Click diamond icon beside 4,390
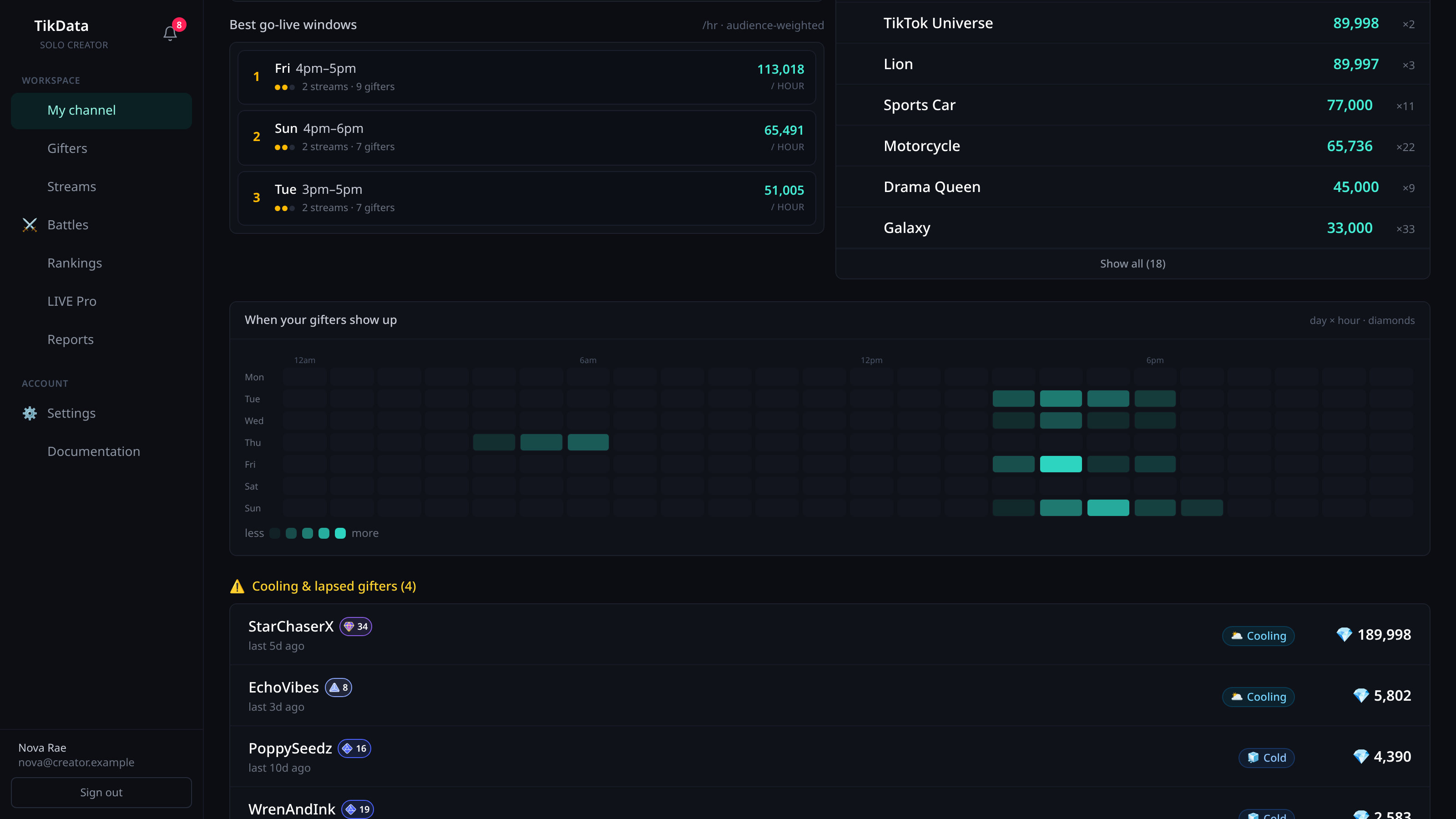 click(x=1361, y=757)
